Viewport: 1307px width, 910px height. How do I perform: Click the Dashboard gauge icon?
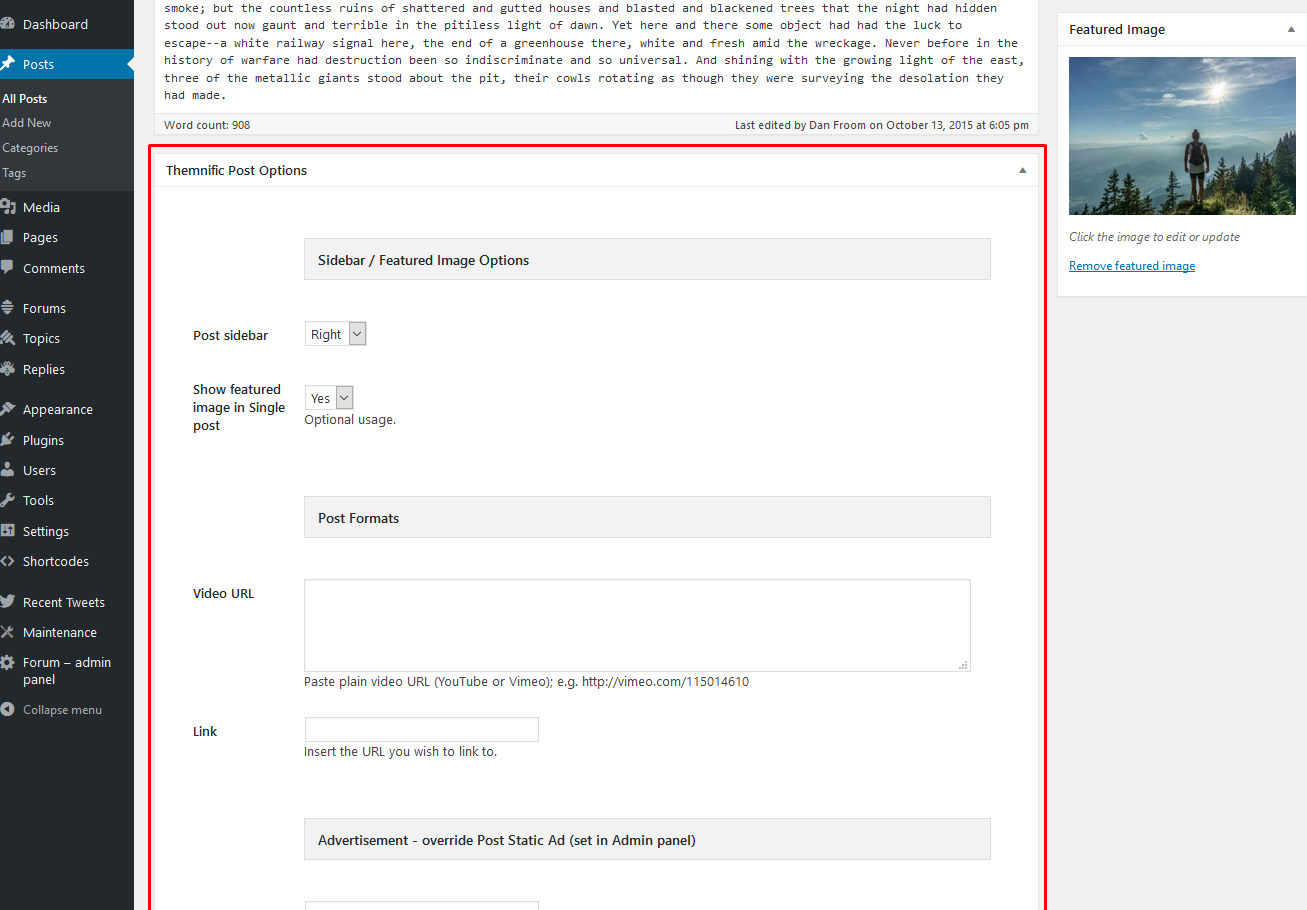coord(8,24)
